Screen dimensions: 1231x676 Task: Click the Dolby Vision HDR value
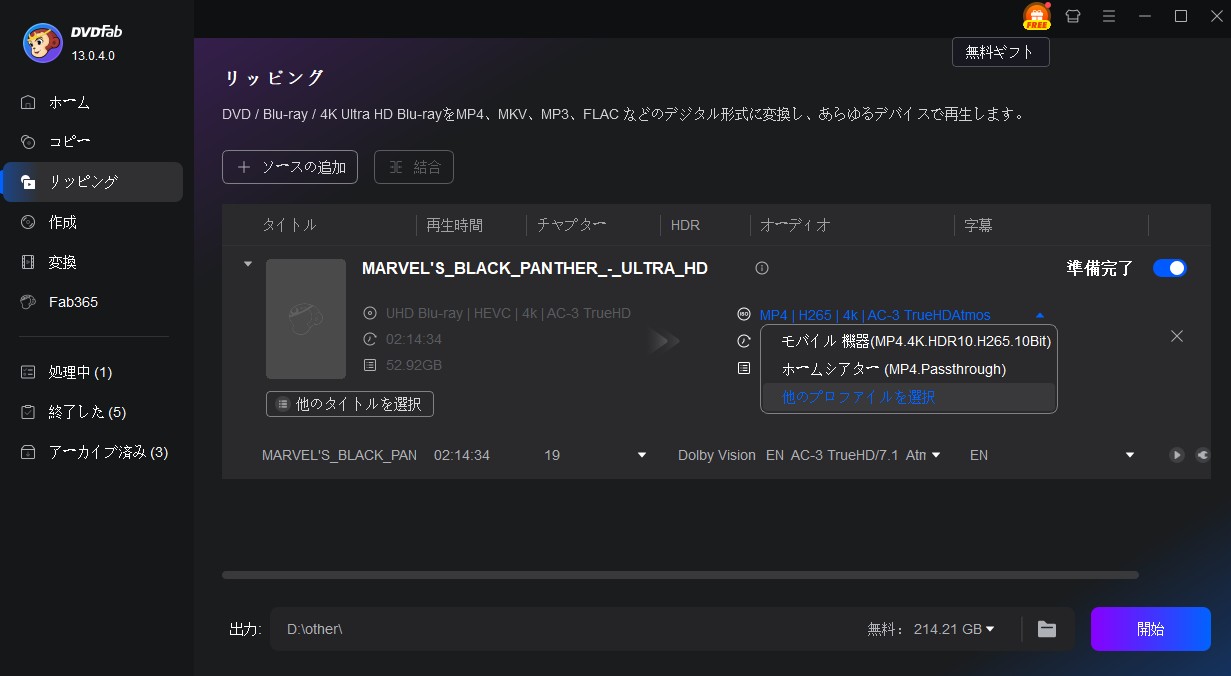point(717,455)
